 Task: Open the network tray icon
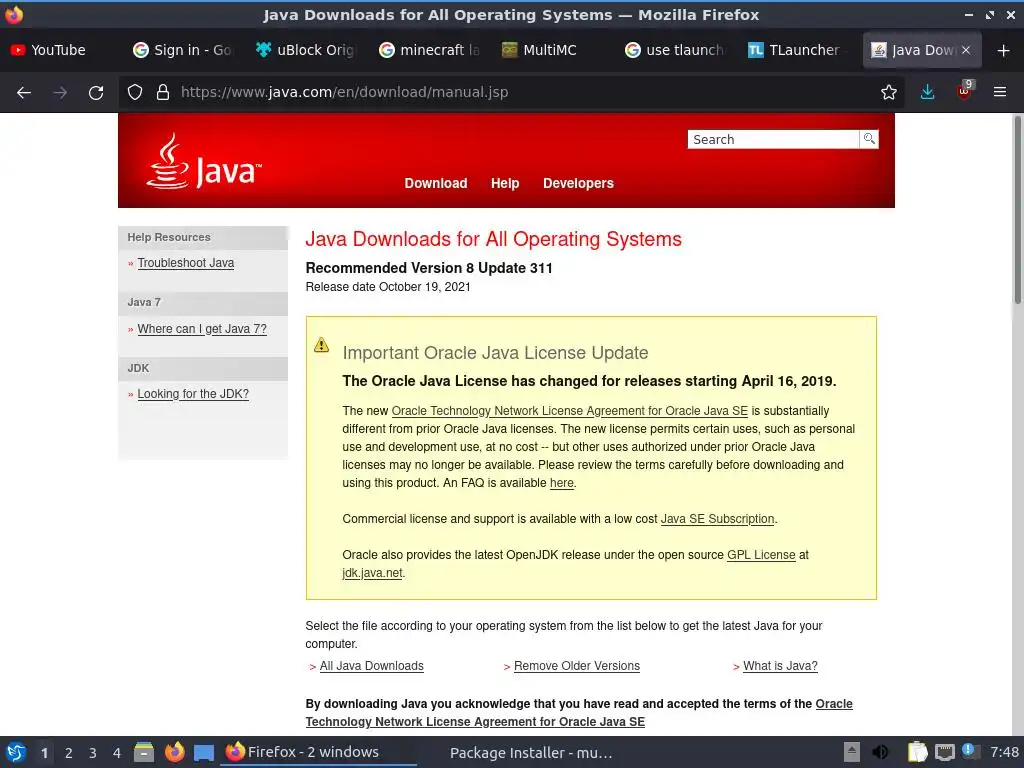coord(944,752)
